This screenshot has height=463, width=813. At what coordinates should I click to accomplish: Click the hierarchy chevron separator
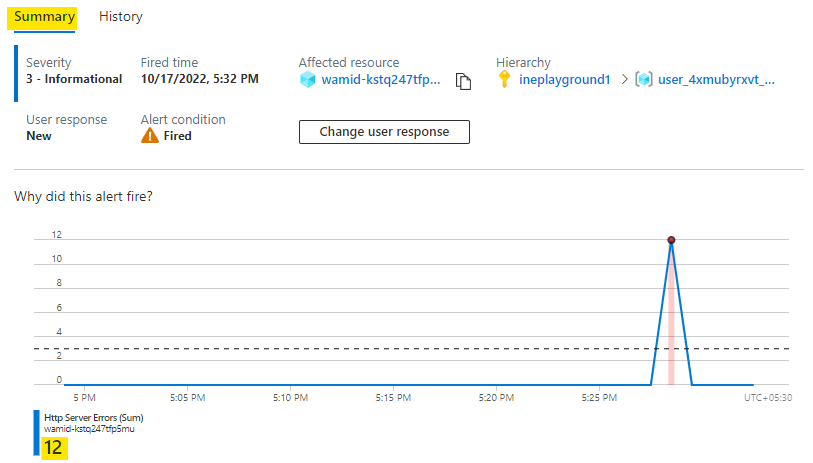(624, 80)
